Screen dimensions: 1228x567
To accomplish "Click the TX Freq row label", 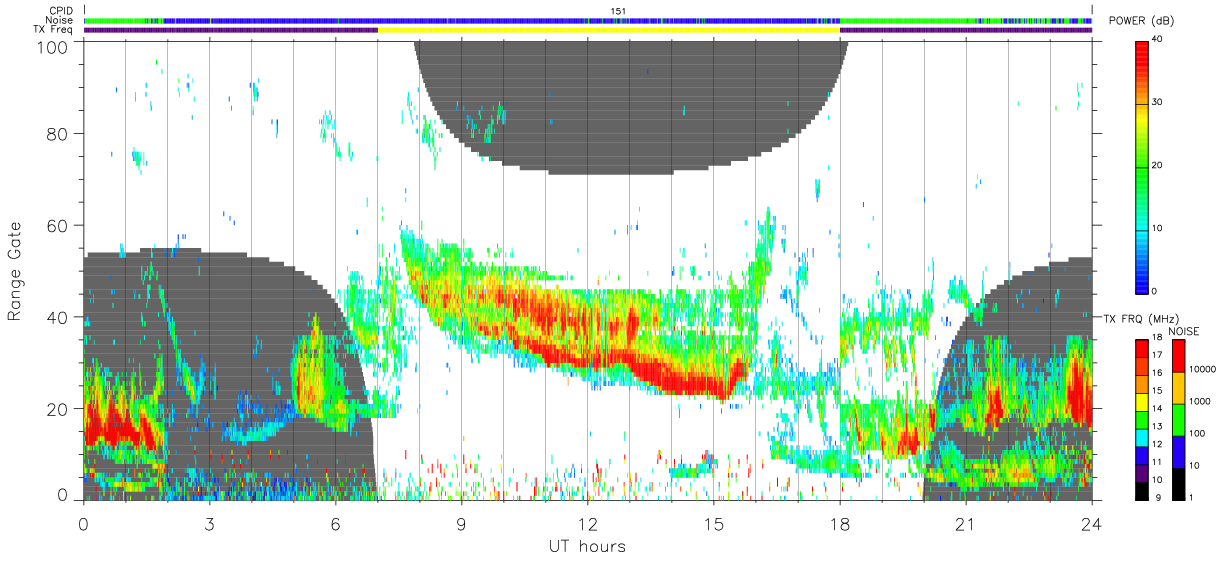I will [55, 30].
